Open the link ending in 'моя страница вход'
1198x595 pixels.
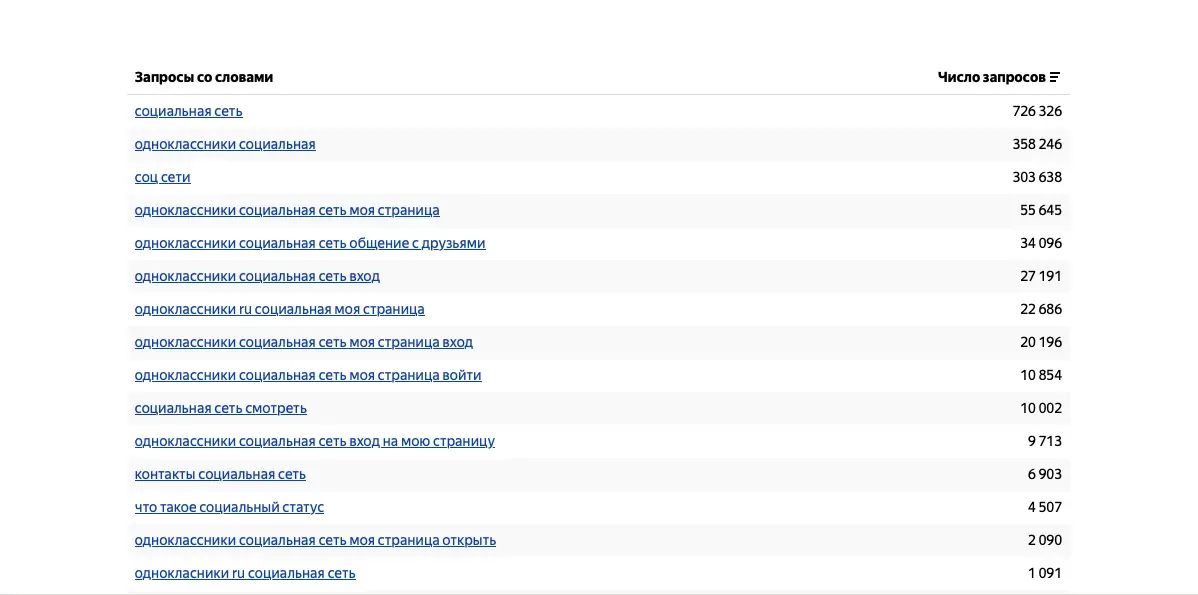click(304, 342)
